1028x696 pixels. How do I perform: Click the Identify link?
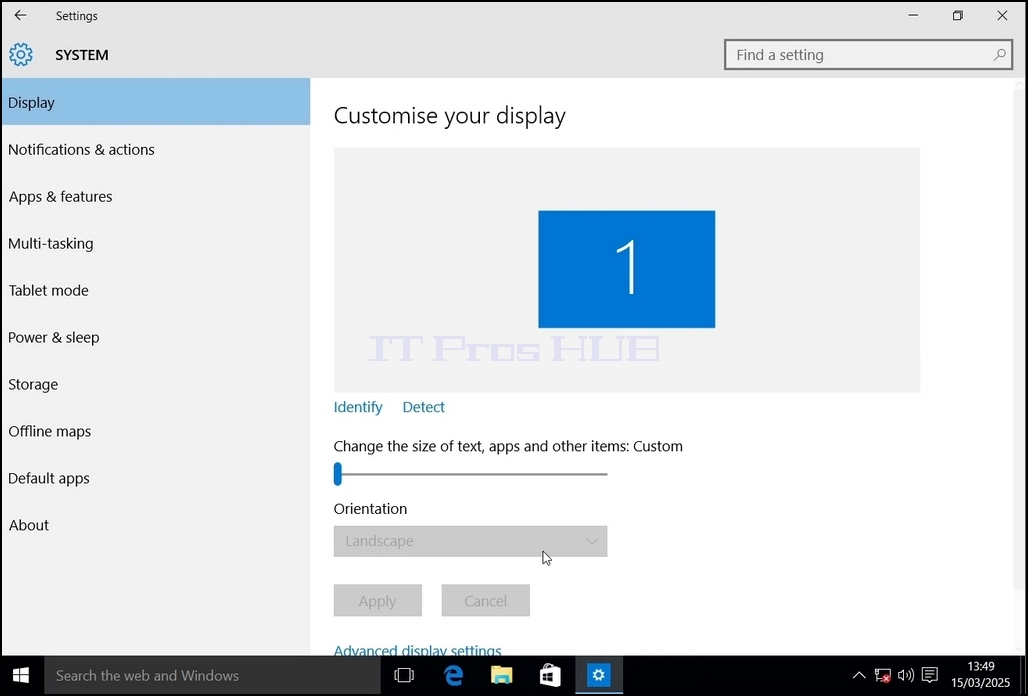click(358, 407)
